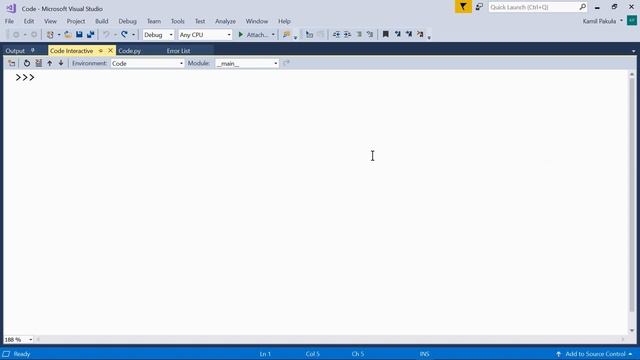Screen dimensions: 640x360
Task: Click the scrollbar down arrow
Action: (x=632, y=330)
